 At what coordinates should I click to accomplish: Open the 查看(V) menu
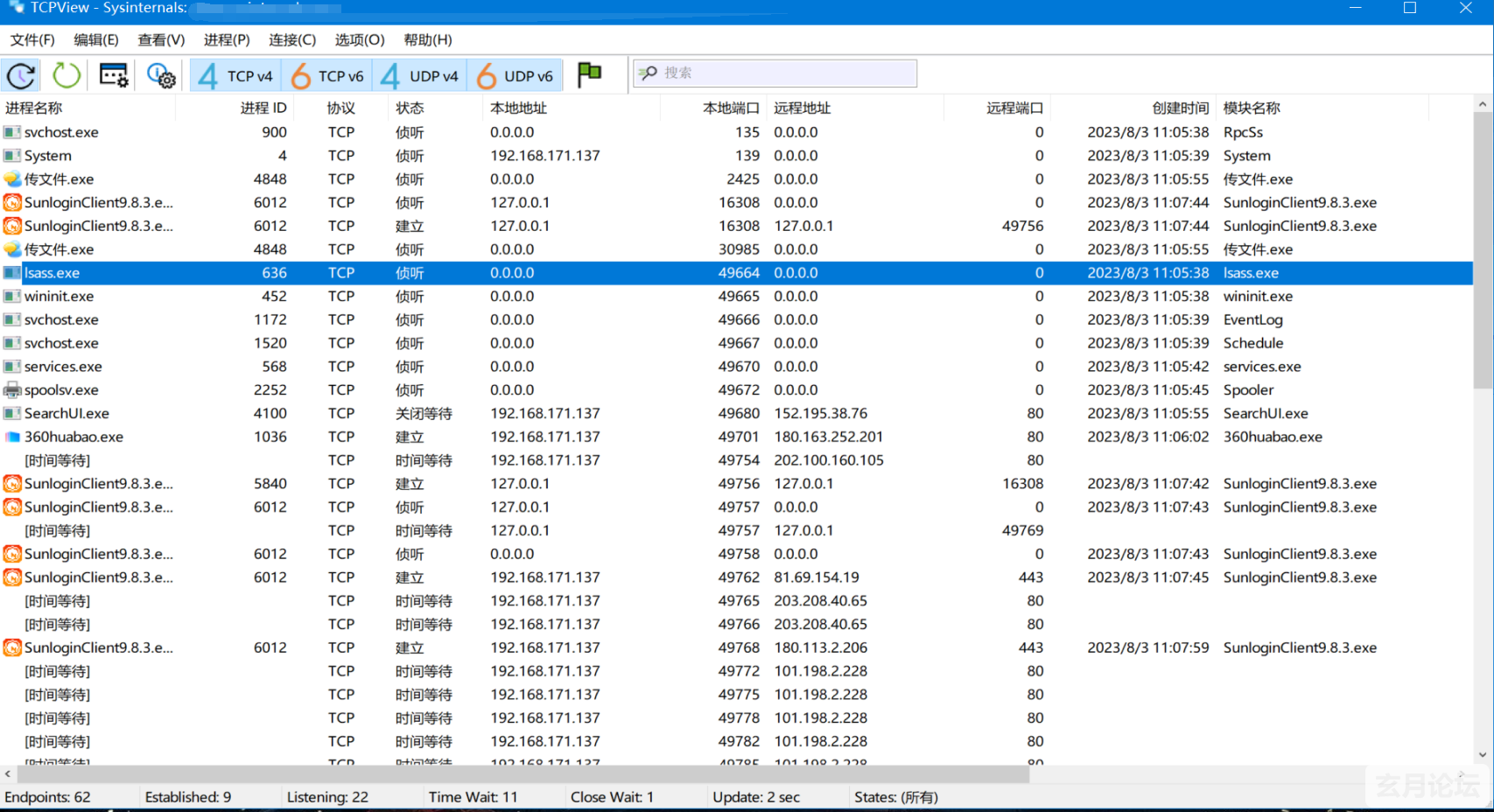coord(161,39)
